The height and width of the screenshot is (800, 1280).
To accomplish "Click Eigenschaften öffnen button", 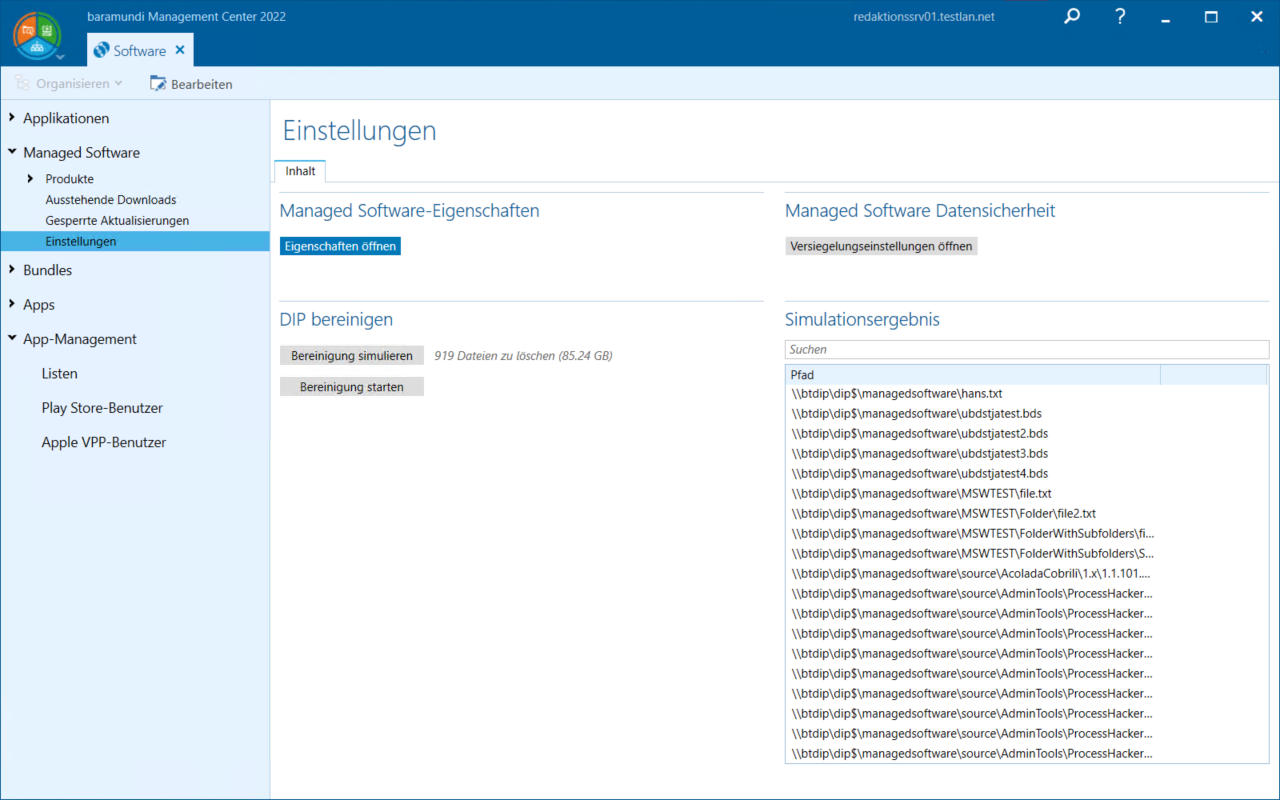I will click(340, 246).
